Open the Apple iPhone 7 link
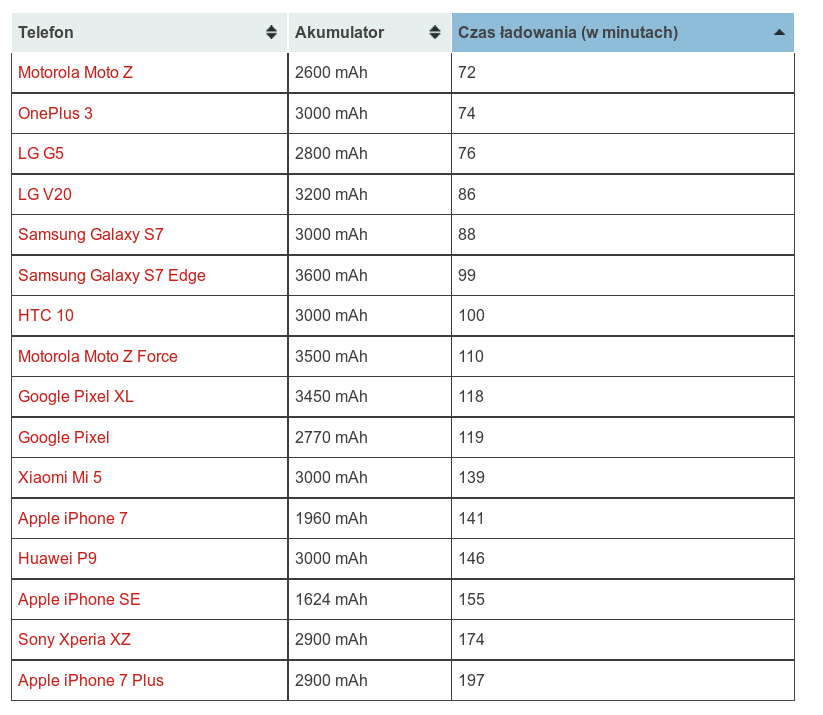The height and width of the screenshot is (715, 823). tap(72, 518)
